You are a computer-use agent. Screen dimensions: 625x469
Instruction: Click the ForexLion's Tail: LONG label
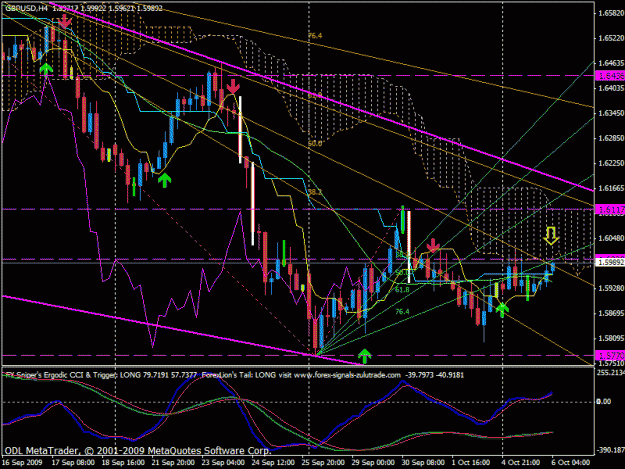point(238,375)
